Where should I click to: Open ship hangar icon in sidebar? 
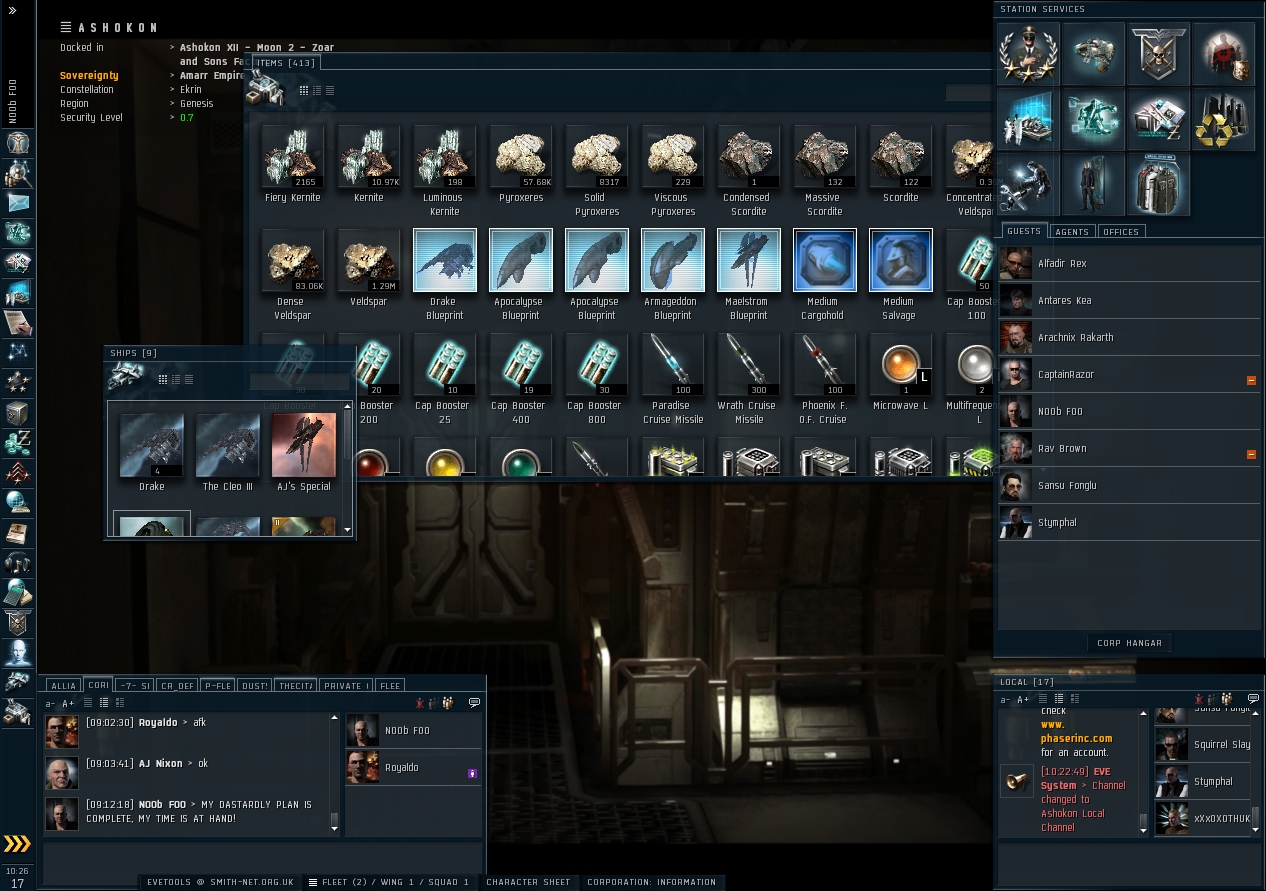17,682
